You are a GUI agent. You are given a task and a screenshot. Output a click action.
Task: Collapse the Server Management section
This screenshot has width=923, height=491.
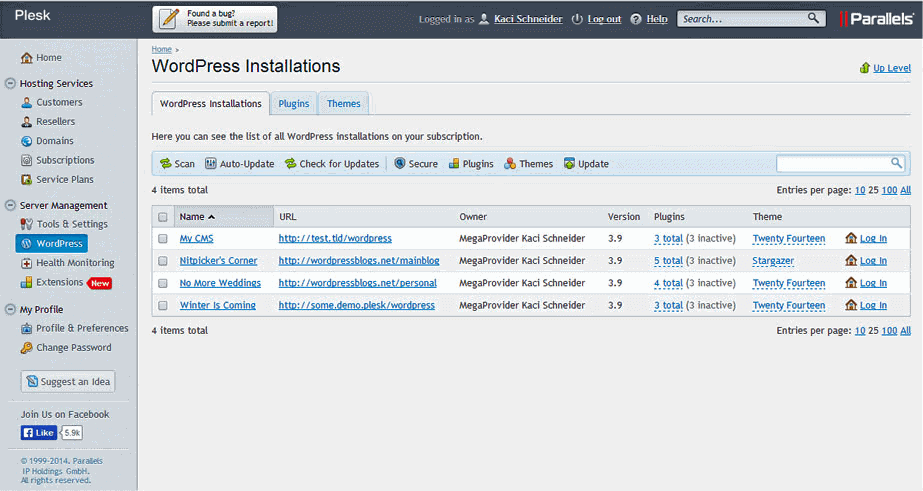tap(10, 205)
